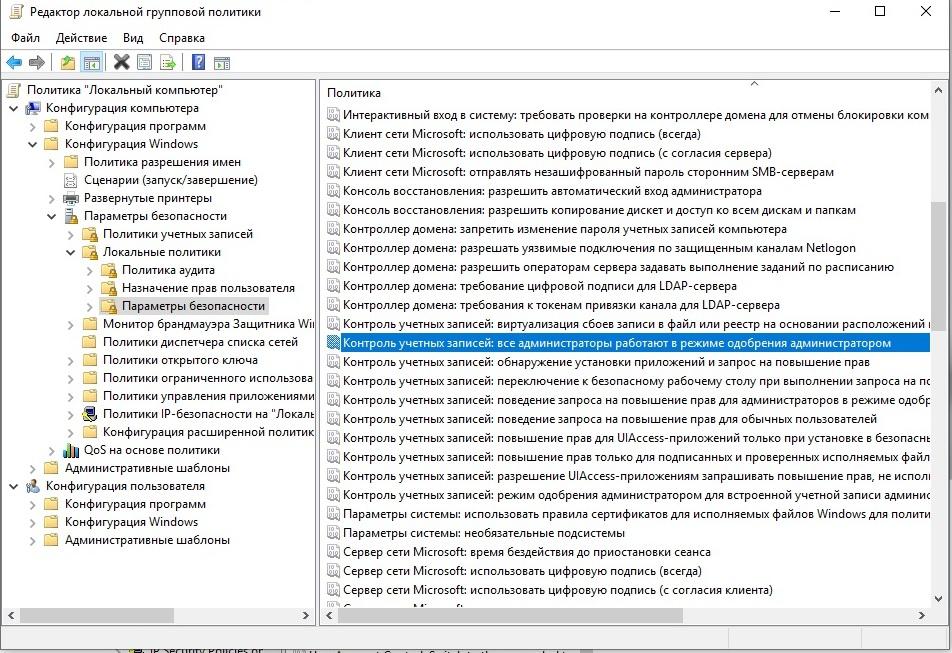The image size is (952, 653).
Task: Expand Конфигурация программ under computer configuration
Action: pos(33,127)
